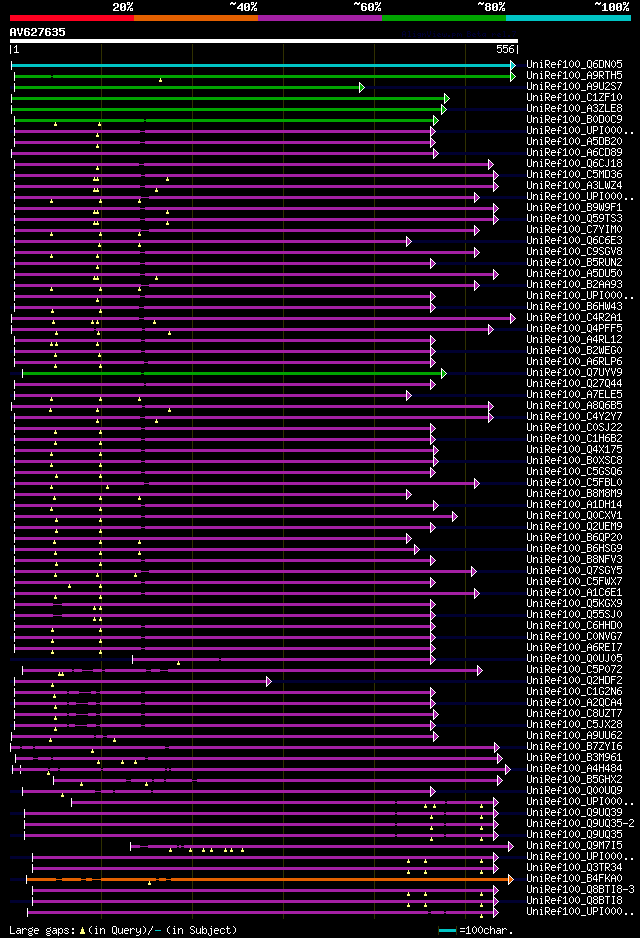Select the UniRef100_A6RLP6 label
The height and width of the screenshot is (938, 640).
click(x=574, y=361)
